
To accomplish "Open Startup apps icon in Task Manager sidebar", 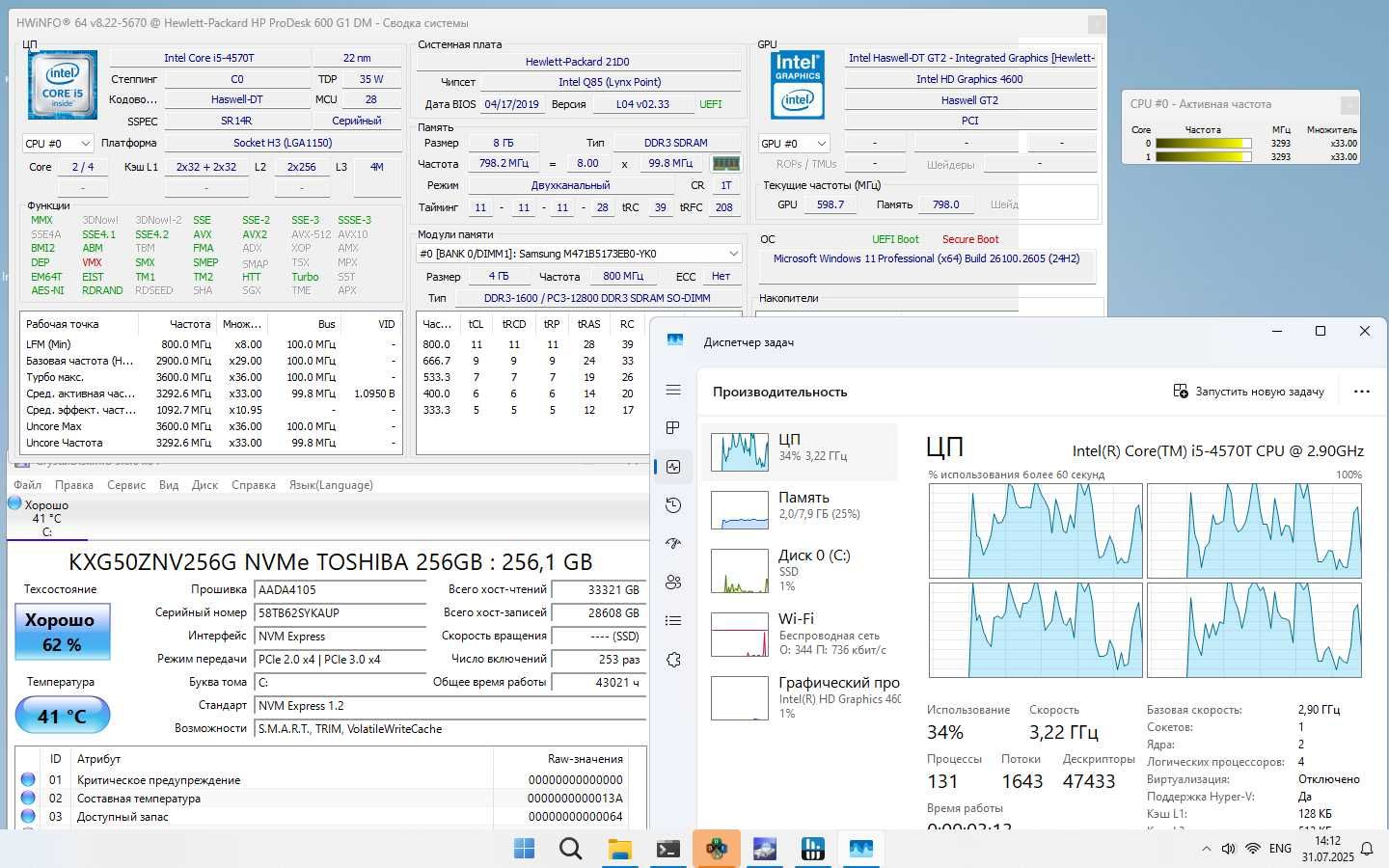I will coord(673,544).
